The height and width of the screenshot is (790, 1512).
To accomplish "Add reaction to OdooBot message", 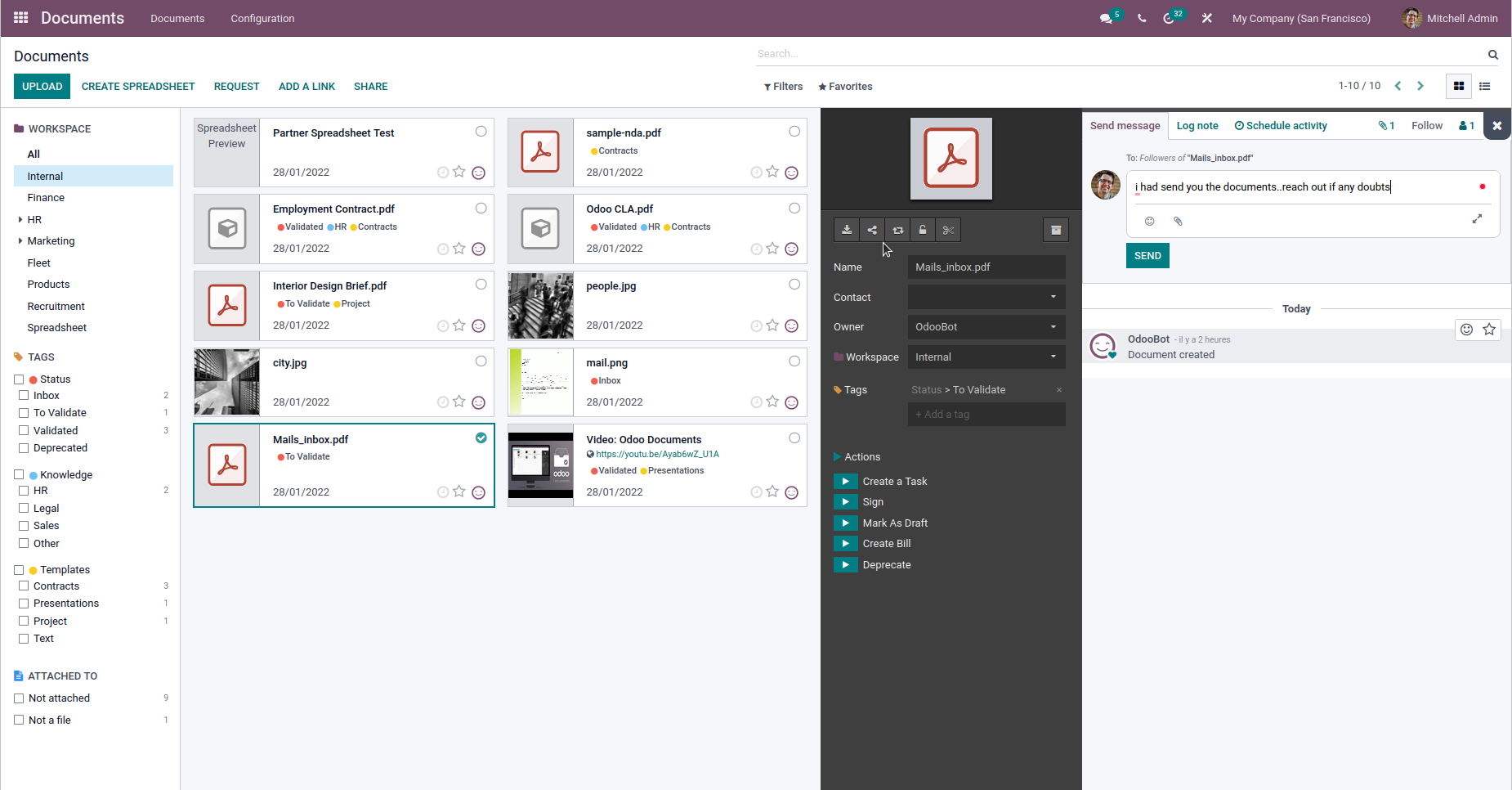I will click(1467, 330).
